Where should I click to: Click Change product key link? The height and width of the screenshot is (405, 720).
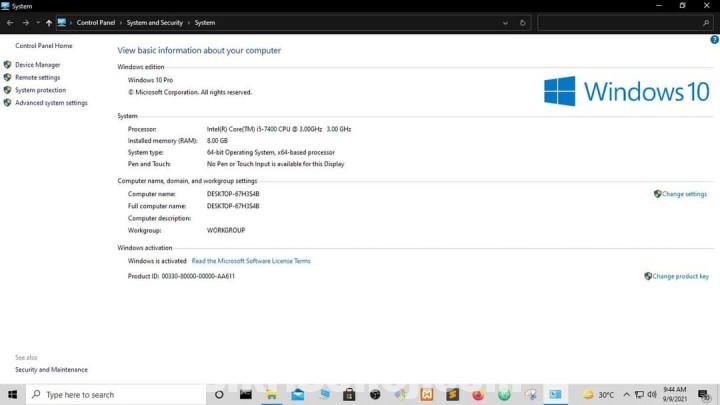pos(681,276)
